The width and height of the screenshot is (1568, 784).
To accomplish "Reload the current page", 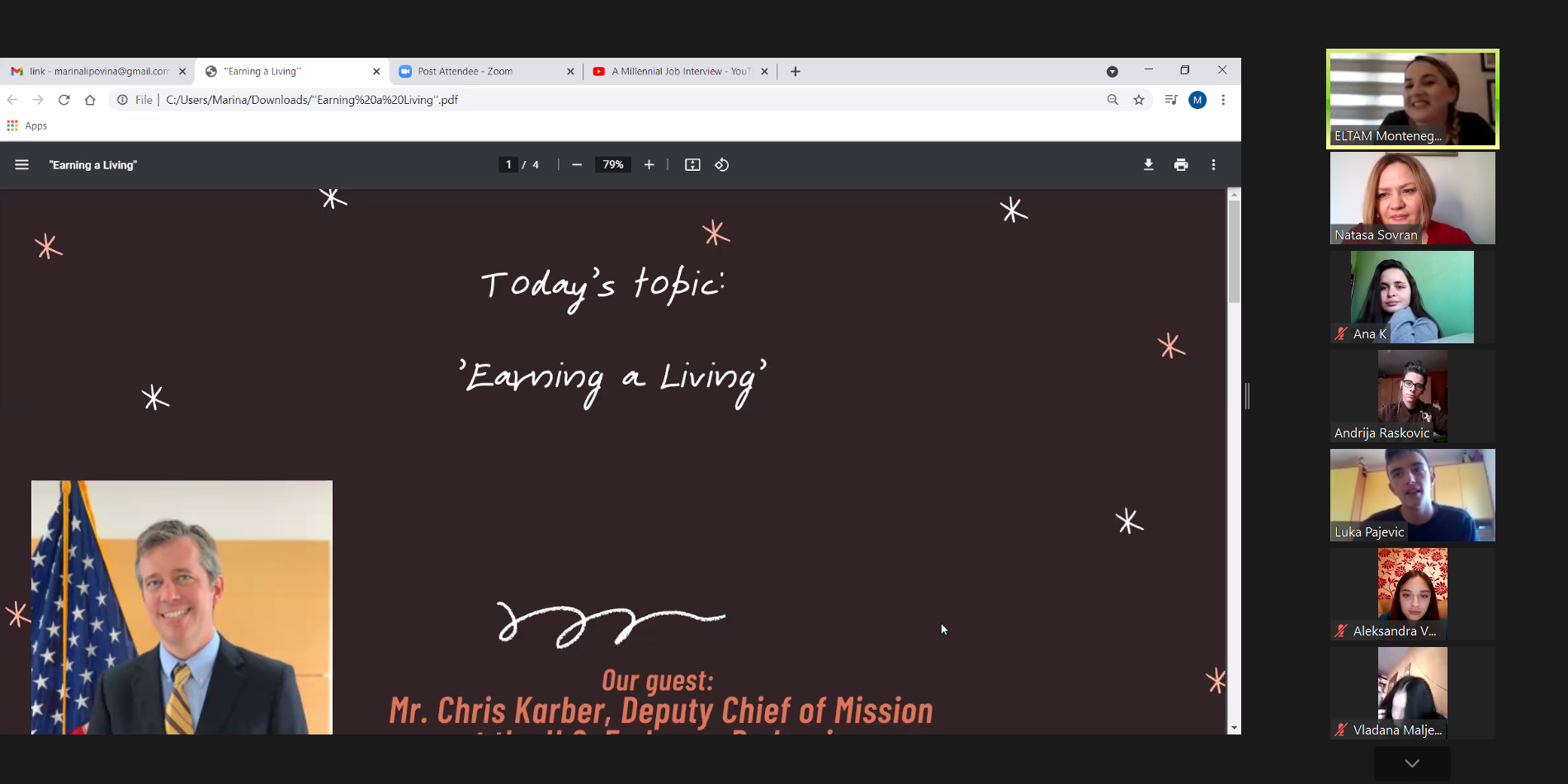I will click(64, 100).
